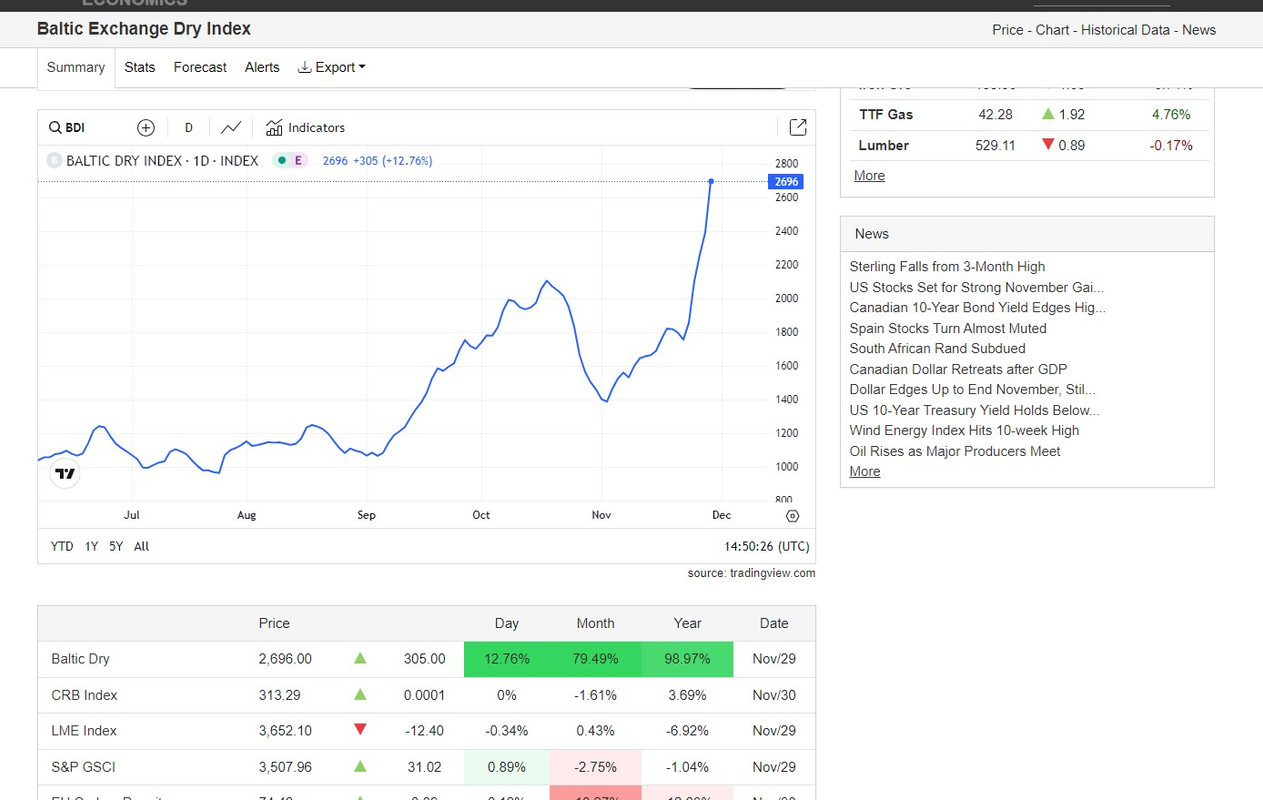The width and height of the screenshot is (1263, 800).
Task: Read Sterling Falls from 3-Month High
Action: [947, 267]
